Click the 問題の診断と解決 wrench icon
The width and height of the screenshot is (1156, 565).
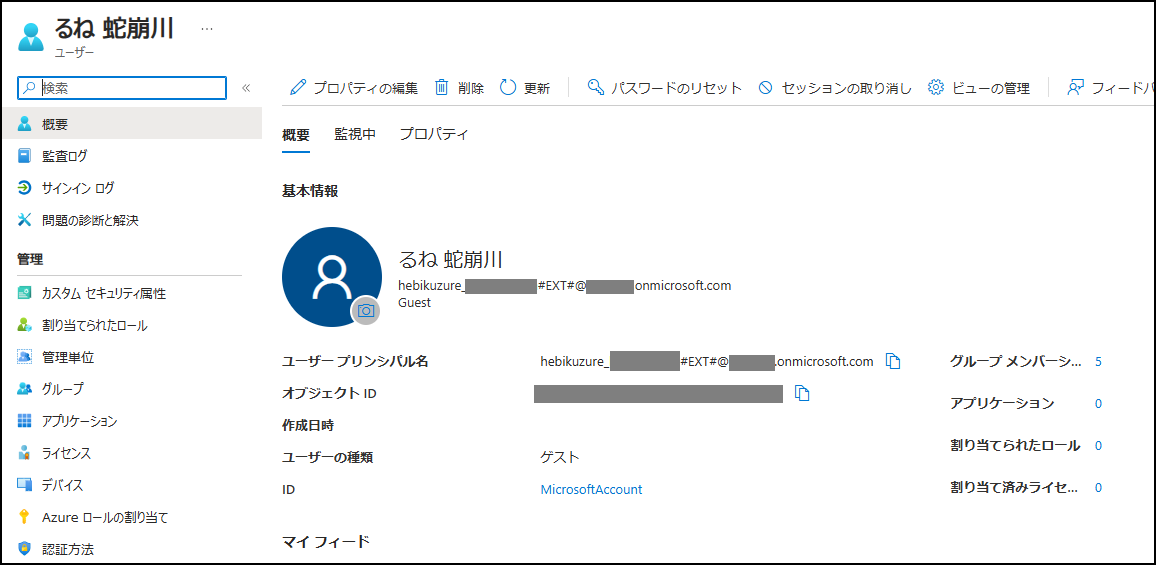pos(25,220)
